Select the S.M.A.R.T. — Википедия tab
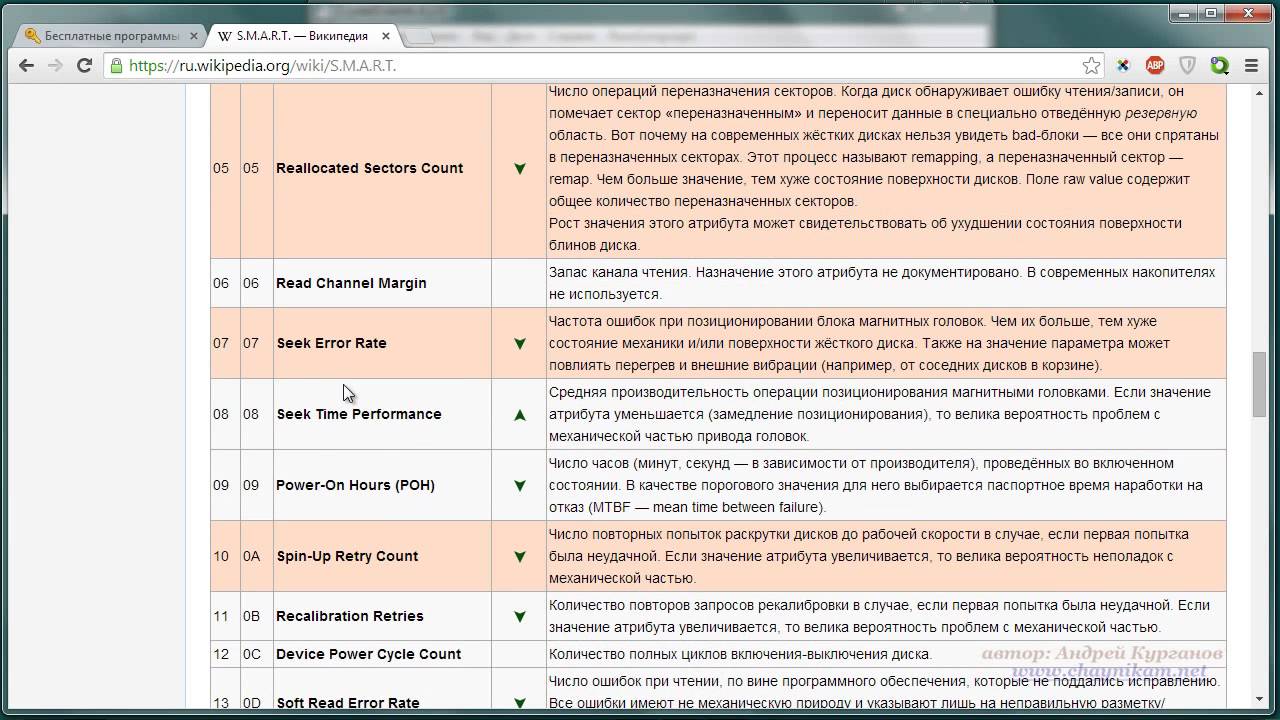Viewport: 1280px width, 720px height. tap(302, 36)
